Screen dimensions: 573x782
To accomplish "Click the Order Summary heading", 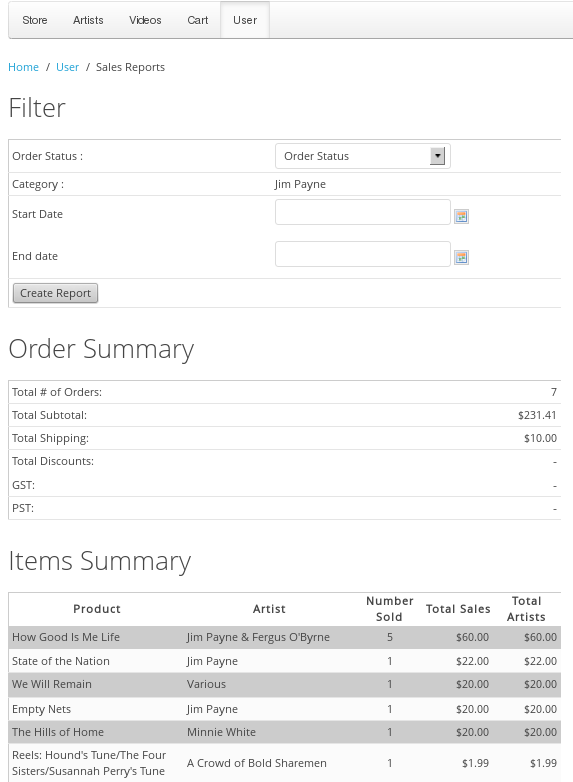I will coord(101,349).
